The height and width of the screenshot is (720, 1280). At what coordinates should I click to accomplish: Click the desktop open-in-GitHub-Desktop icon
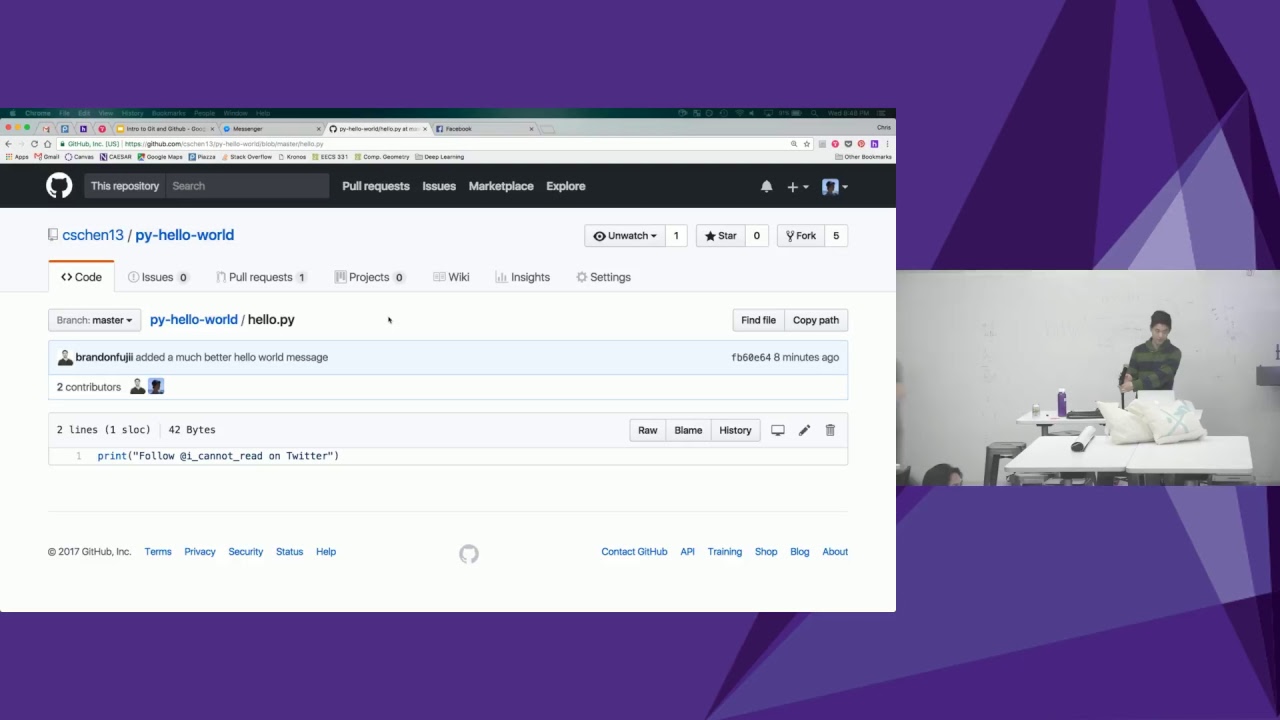(777, 430)
